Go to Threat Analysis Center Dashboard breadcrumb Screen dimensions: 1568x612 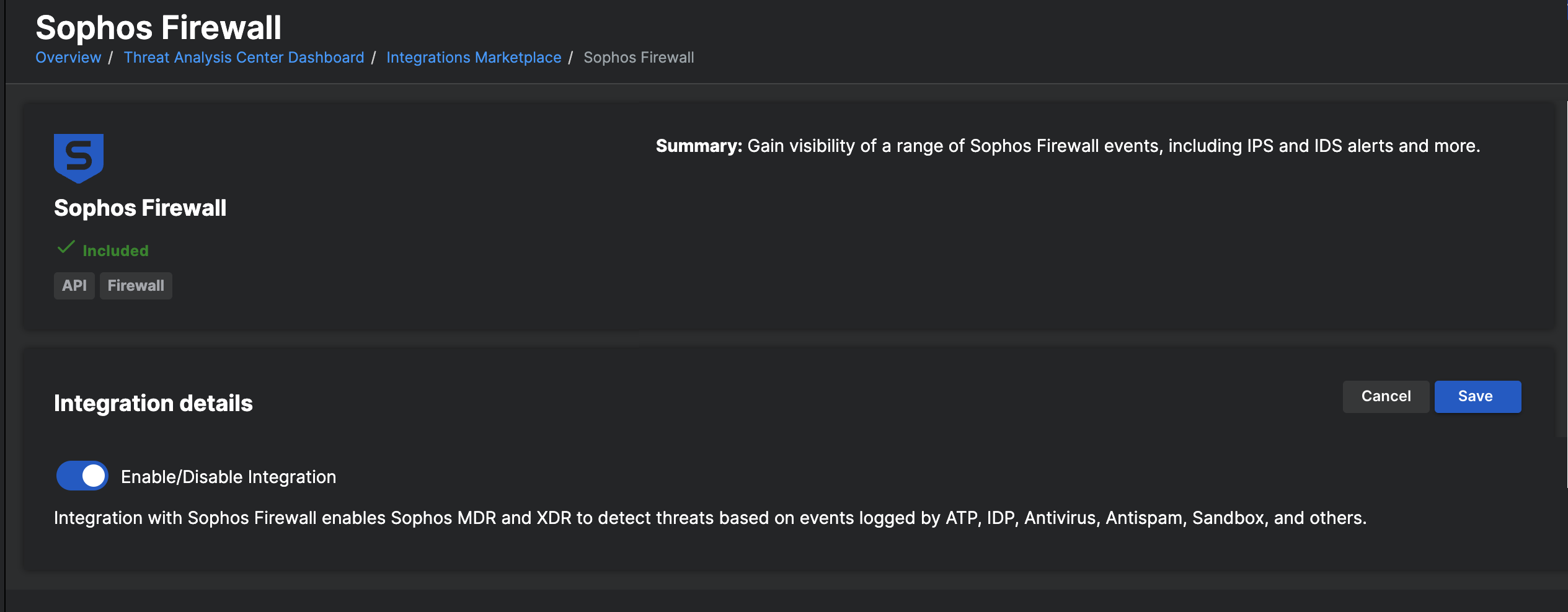[x=244, y=58]
